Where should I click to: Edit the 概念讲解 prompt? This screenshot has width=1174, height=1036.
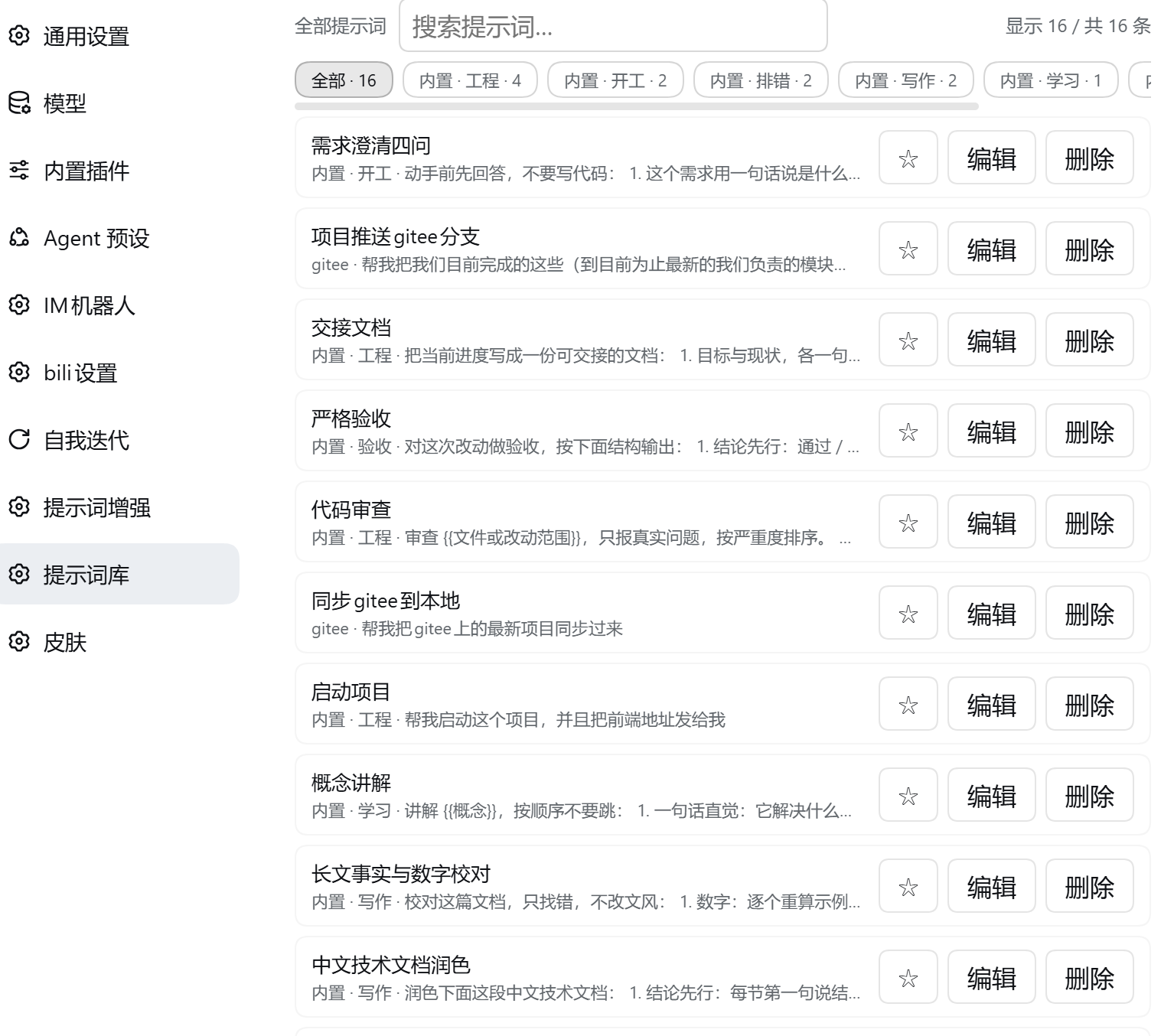point(991,795)
